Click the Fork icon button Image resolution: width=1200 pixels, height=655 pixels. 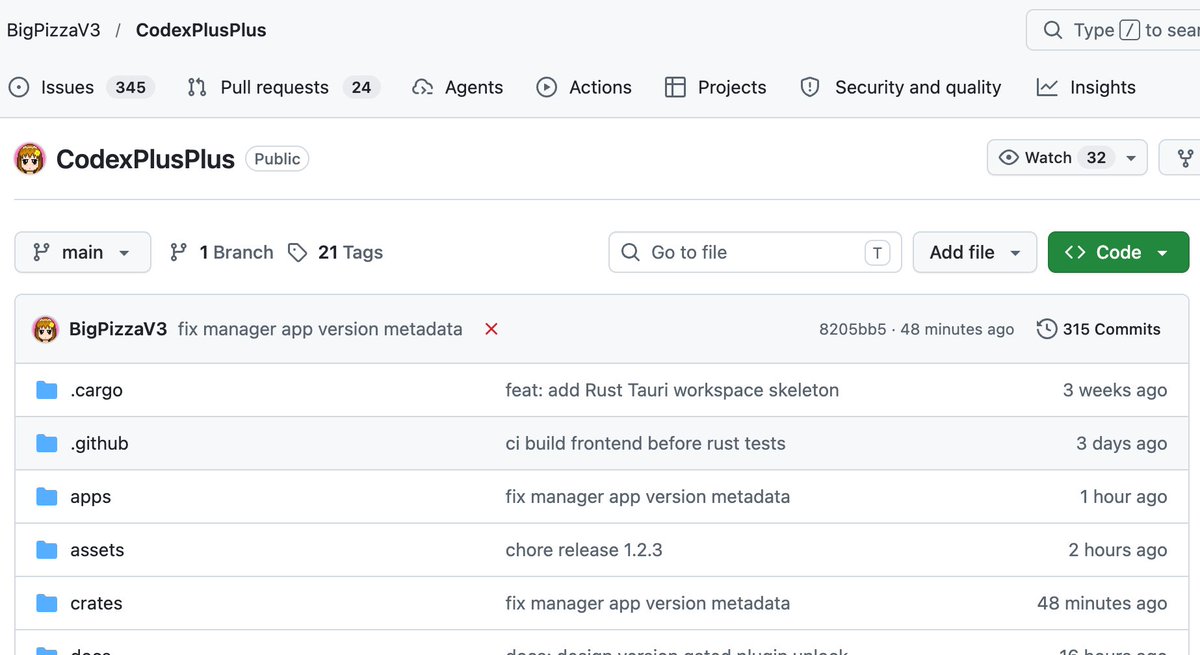pyautogui.click(x=1185, y=157)
